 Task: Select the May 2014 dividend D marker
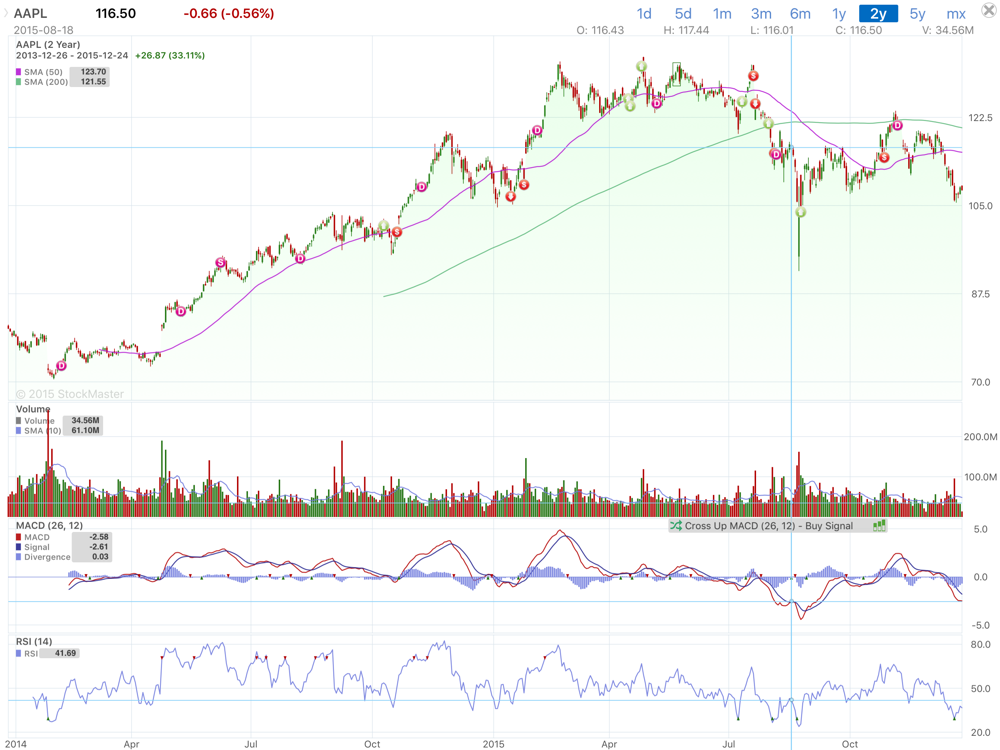click(181, 311)
